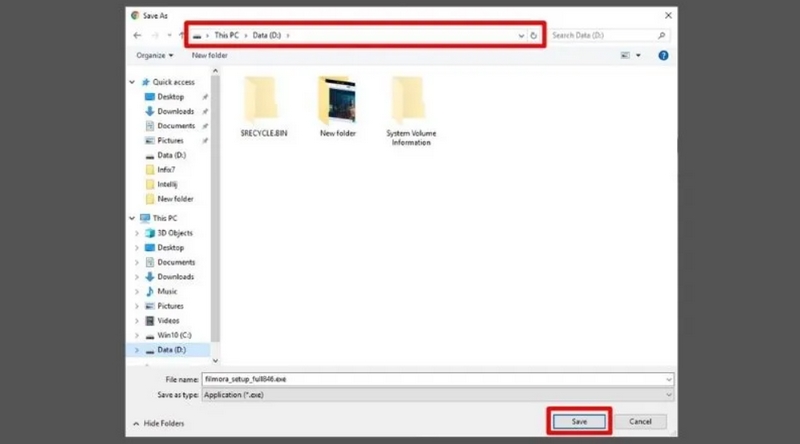Image resolution: width=800 pixels, height=444 pixels.
Task: Expand Desktop under This PC
Action: tap(137, 248)
